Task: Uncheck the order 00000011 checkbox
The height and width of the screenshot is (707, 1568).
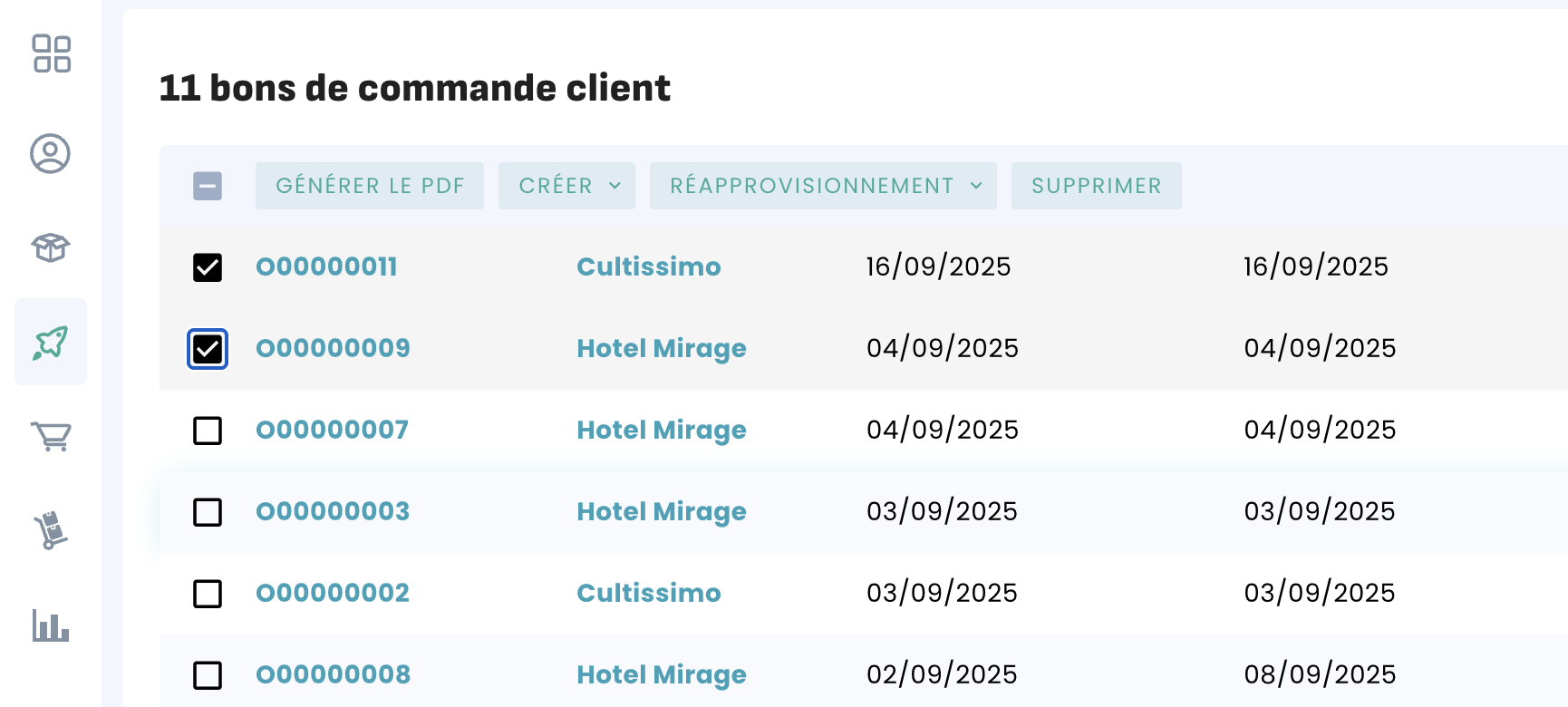Action: 208,267
